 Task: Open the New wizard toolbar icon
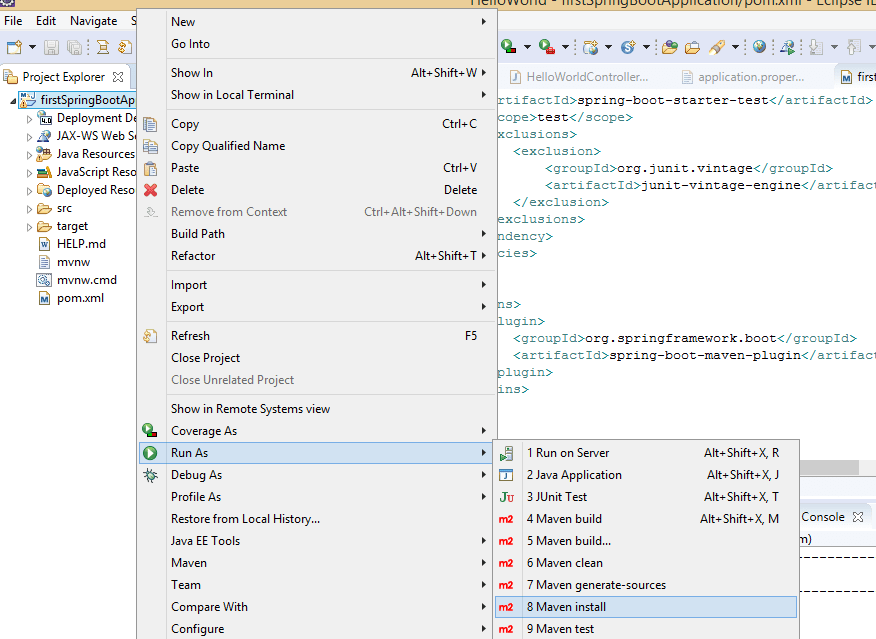(15, 47)
